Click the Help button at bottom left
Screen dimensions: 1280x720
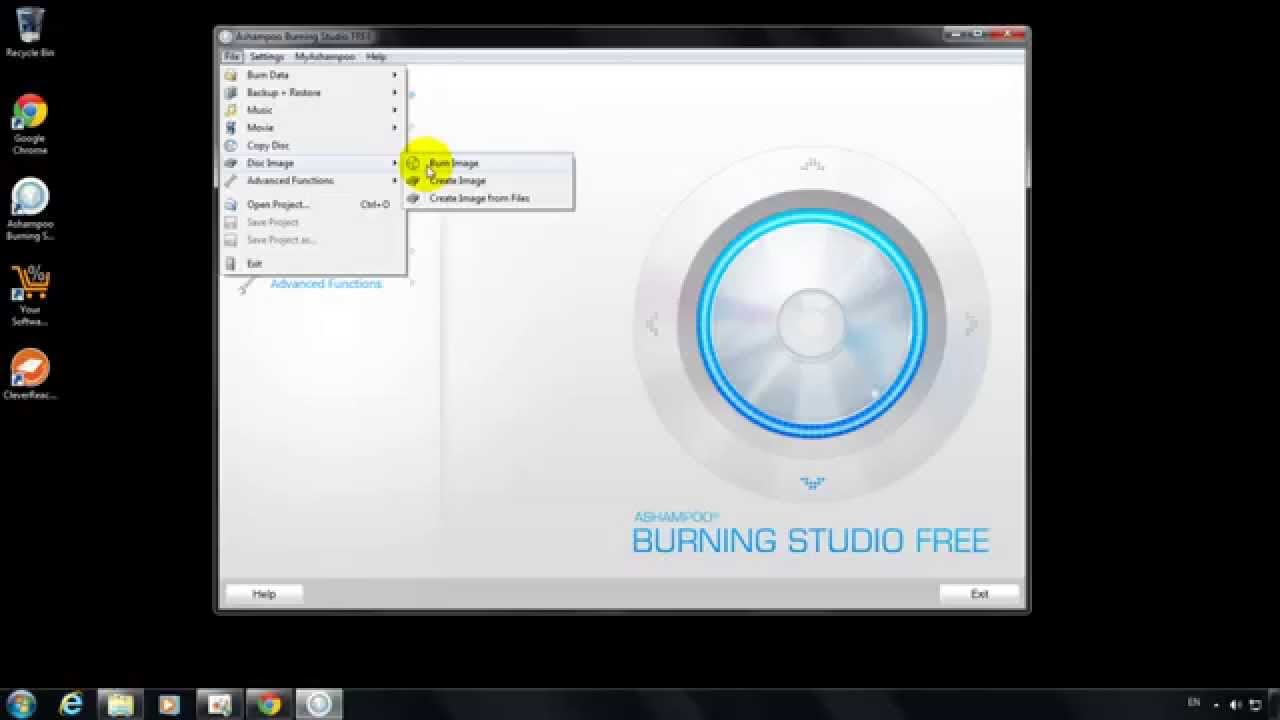click(264, 594)
